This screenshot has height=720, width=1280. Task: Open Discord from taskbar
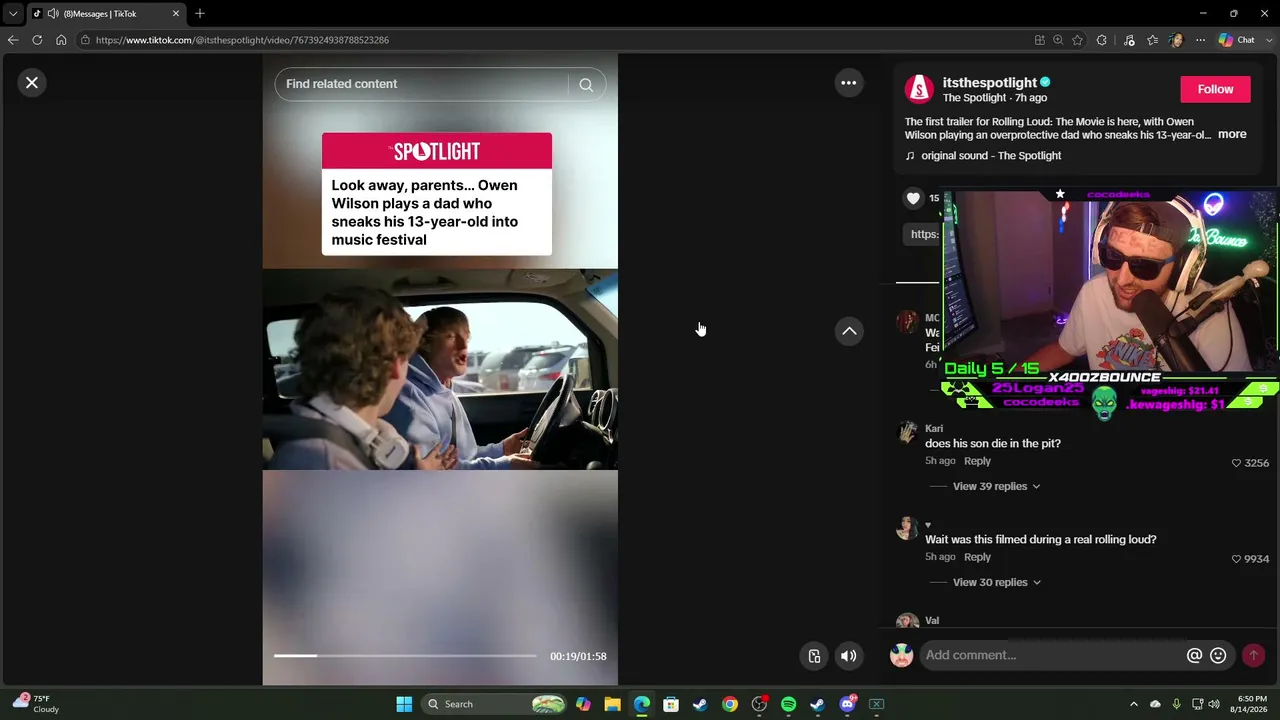pos(847,704)
